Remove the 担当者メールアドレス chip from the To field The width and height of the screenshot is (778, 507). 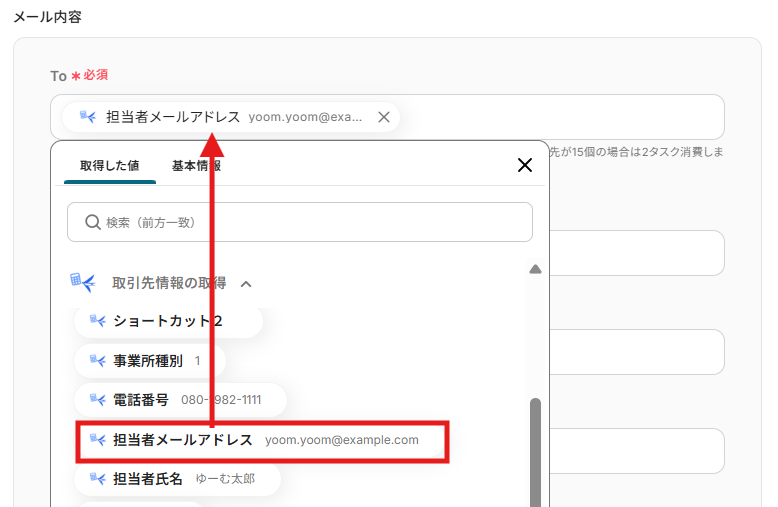pyautogui.click(x=384, y=117)
